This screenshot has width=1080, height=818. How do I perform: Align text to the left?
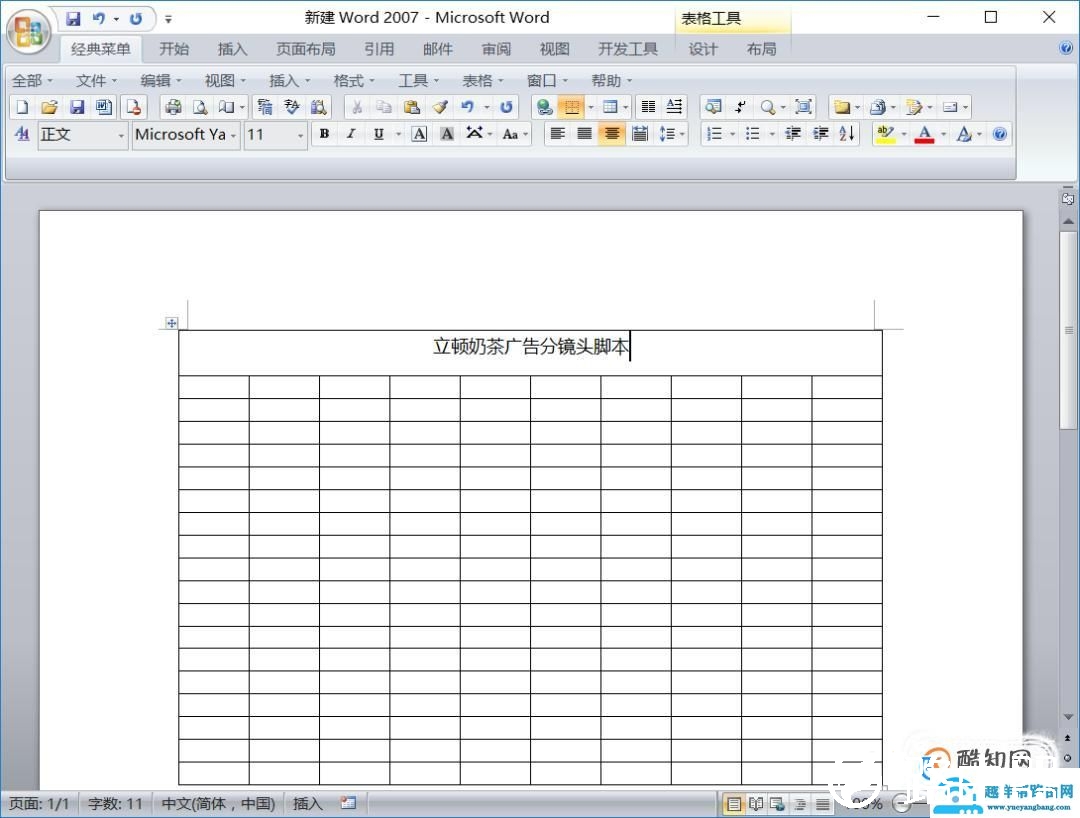pos(558,134)
